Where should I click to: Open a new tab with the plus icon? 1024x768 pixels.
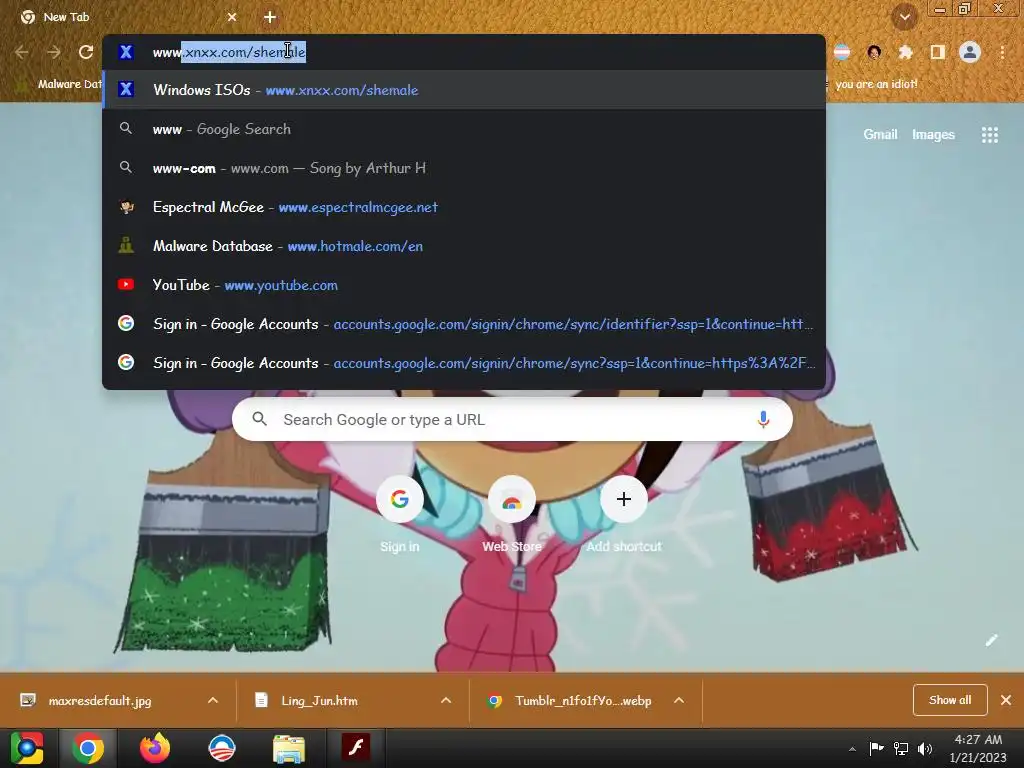270,17
